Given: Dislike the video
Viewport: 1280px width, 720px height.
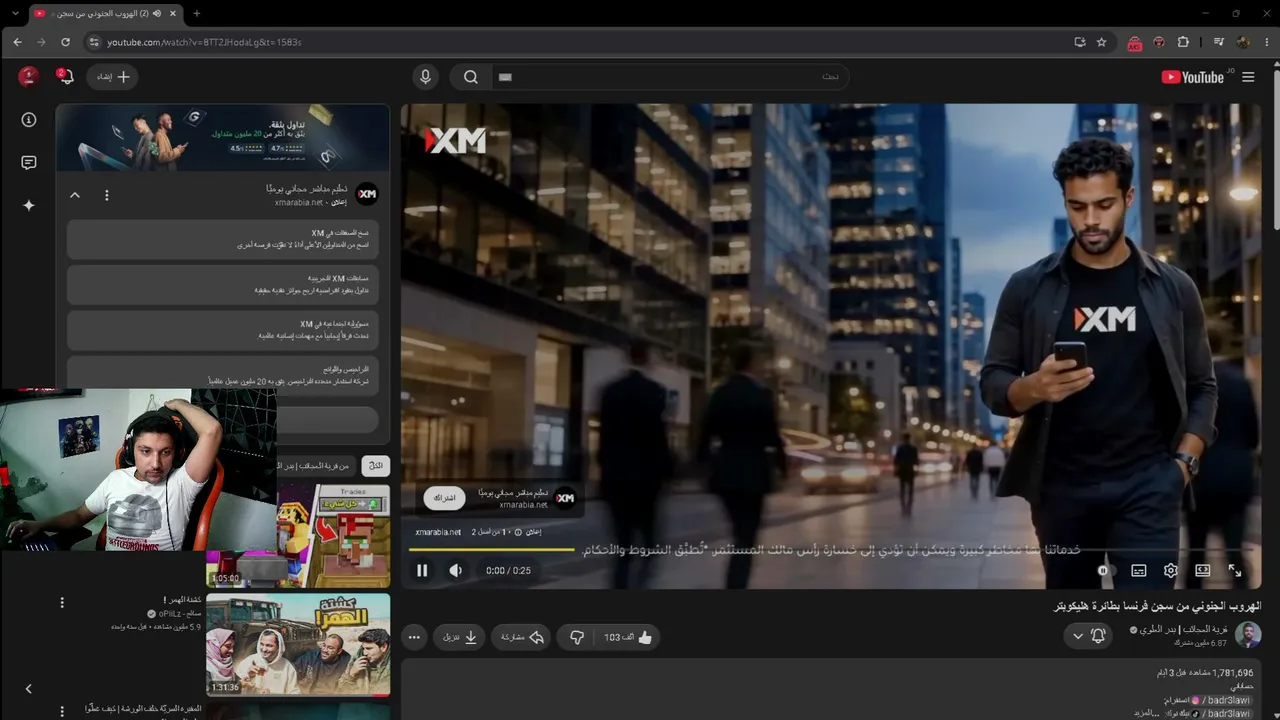Looking at the screenshot, I should point(577,637).
